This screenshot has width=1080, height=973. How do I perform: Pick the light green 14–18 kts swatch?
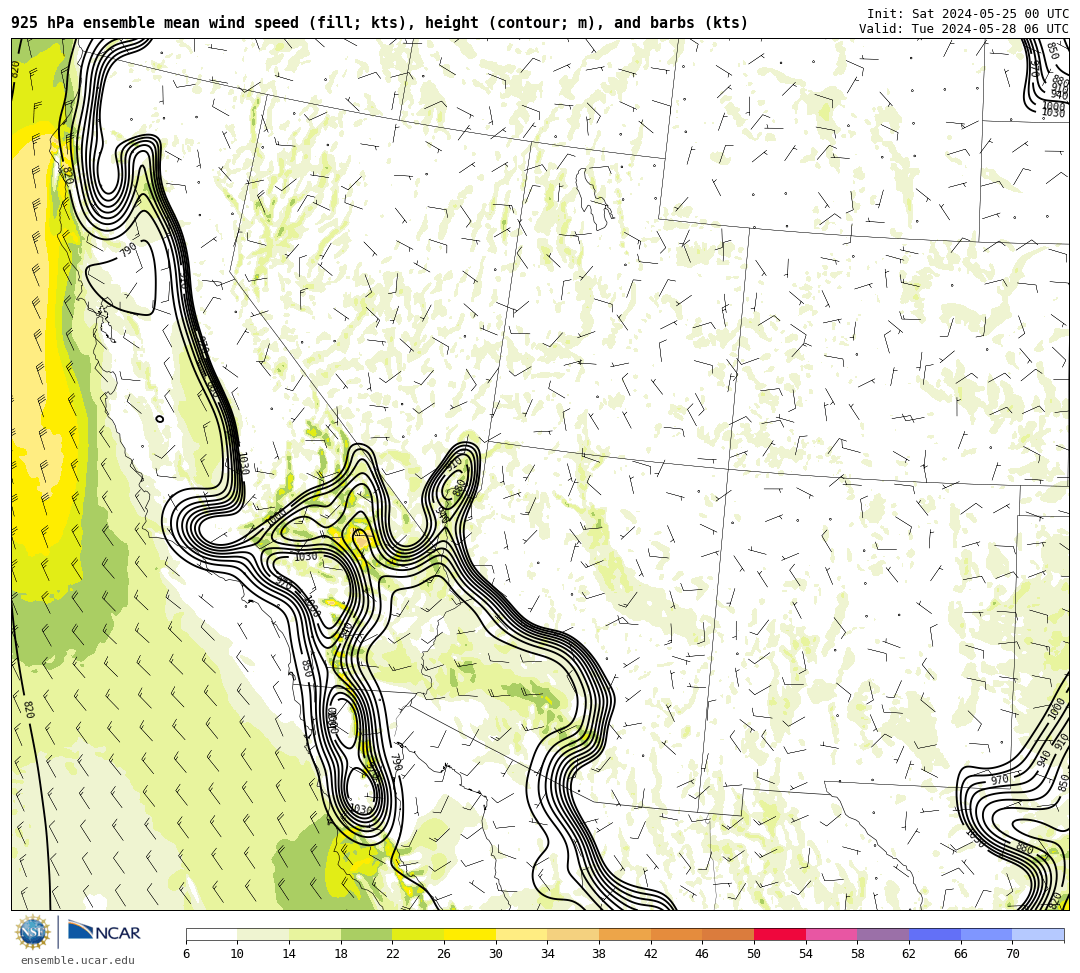(315, 934)
